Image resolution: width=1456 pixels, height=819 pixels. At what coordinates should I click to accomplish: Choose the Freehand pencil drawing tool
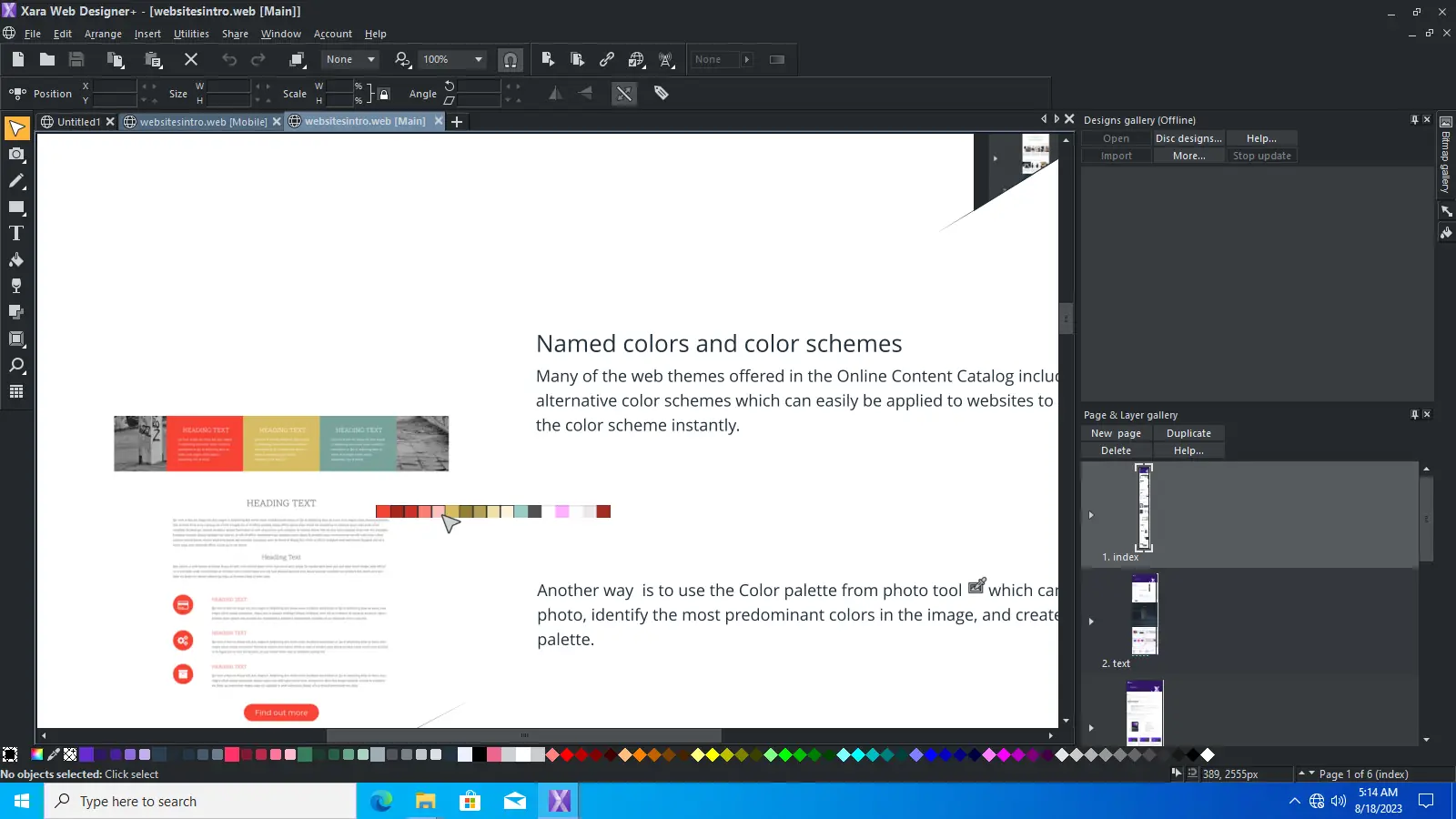pos(16,181)
